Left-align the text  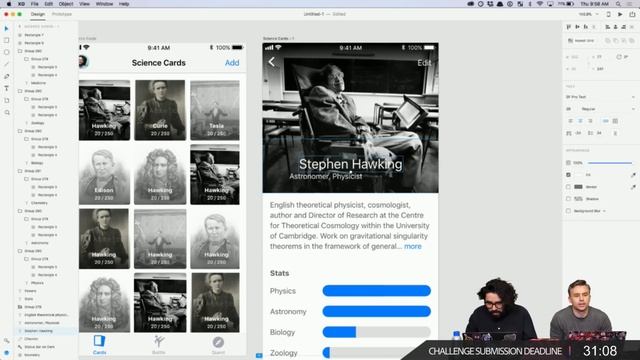(x=570, y=121)
